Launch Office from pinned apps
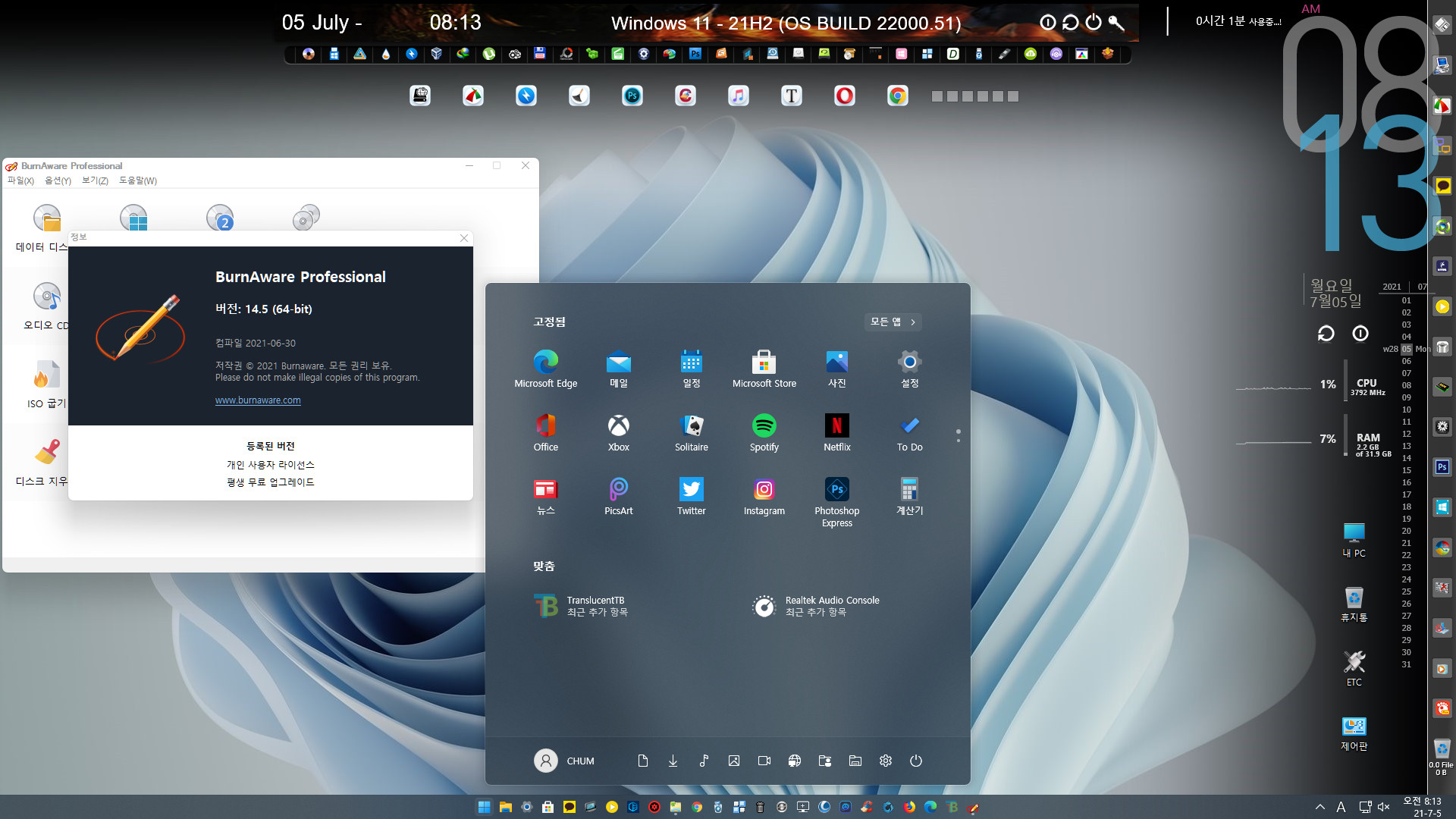Image resolution: width=1456 pixels, height=819 pixels. [x=546, y=432]
